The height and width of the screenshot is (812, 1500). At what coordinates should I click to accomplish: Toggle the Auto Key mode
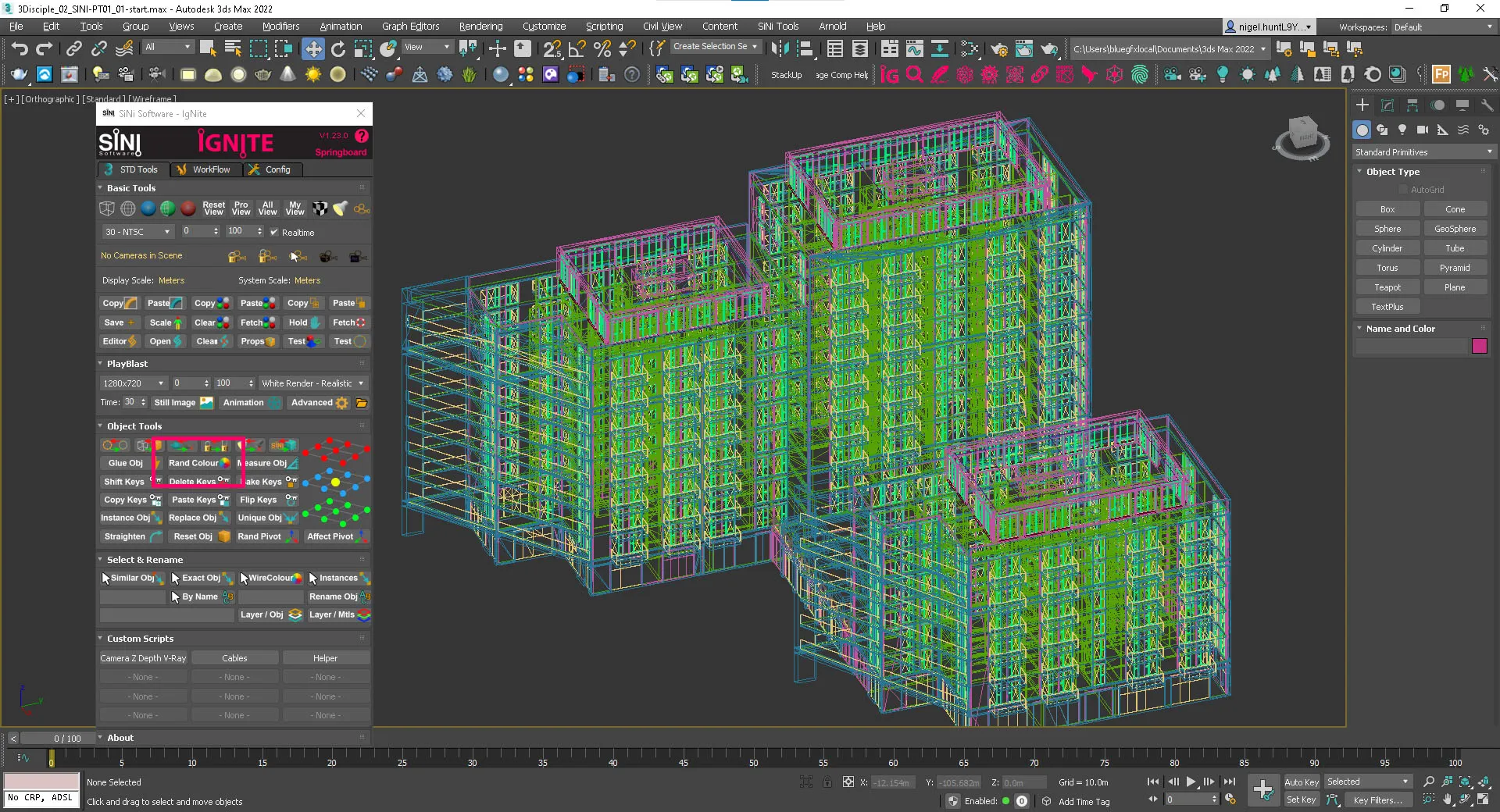1302,782
